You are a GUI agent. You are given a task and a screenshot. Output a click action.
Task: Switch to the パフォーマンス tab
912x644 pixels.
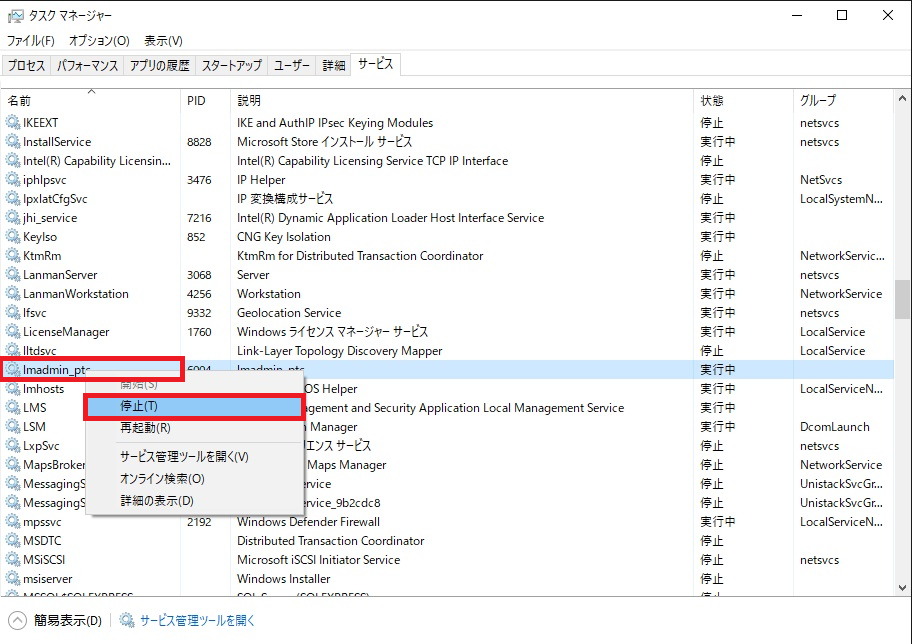coord(87,65)
